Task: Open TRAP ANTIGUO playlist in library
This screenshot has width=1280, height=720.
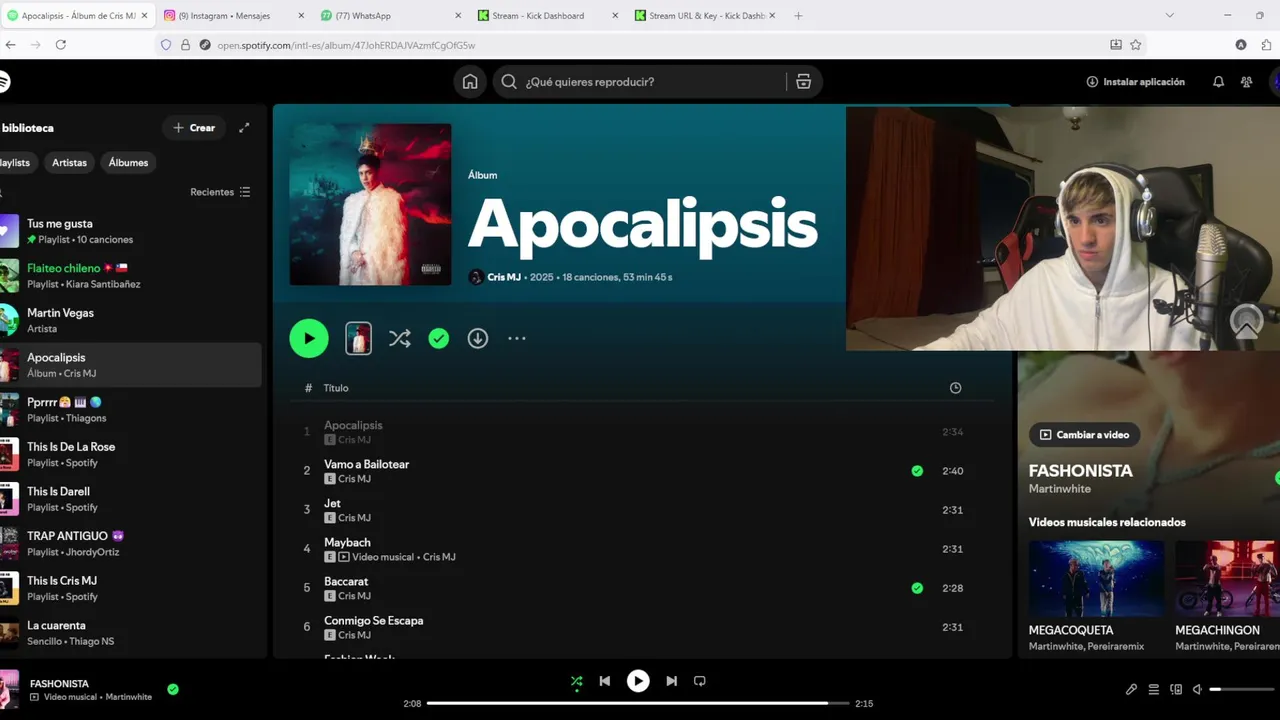Action: point(130,543)
